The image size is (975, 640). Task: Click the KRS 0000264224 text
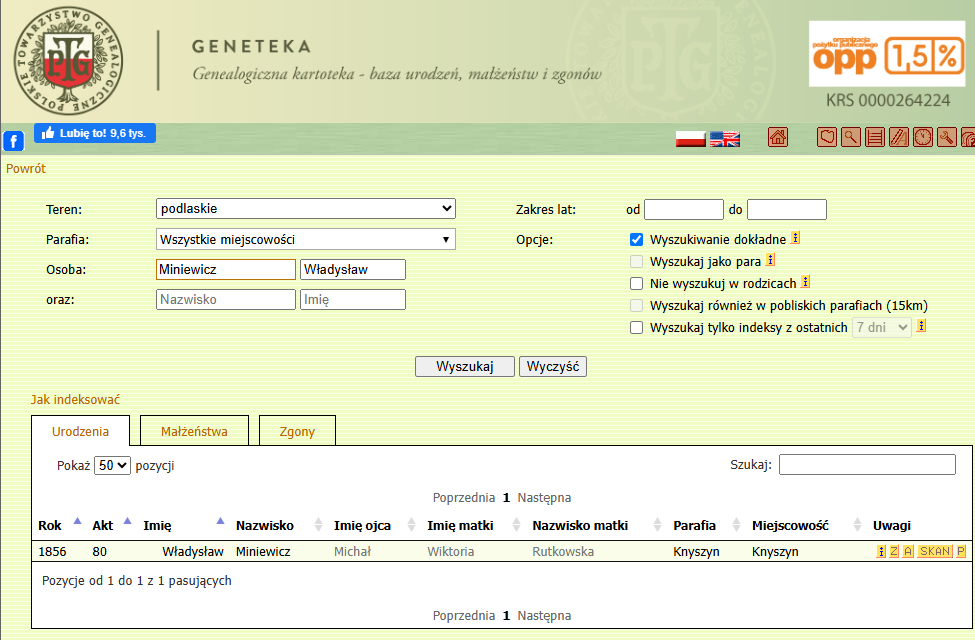[888, 101]
